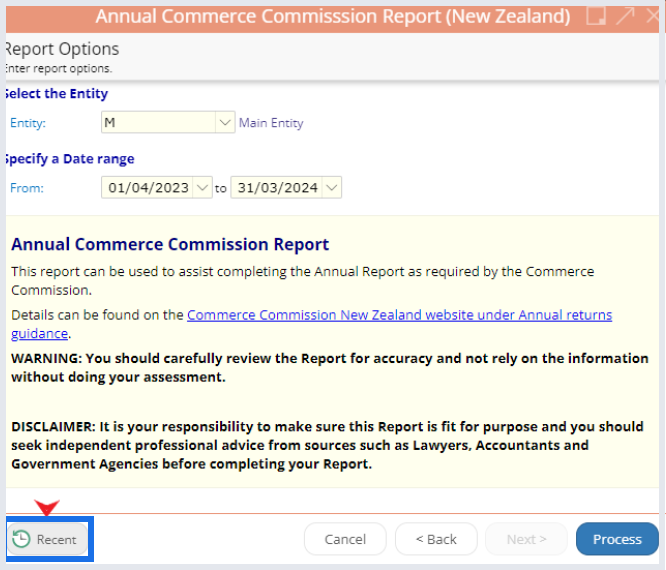Open the Recent reports list
Viewport: 666px width, 570px height.
click(x=48, y=539)
